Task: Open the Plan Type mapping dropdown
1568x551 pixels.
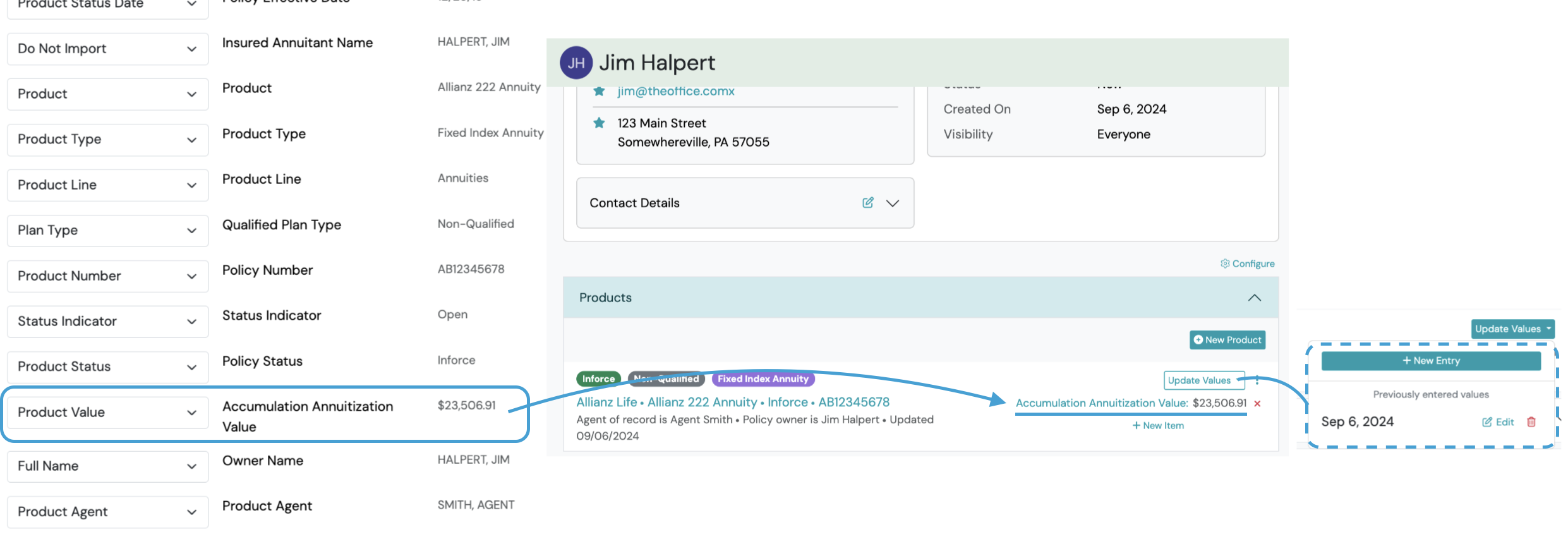Action: (107, 231)
